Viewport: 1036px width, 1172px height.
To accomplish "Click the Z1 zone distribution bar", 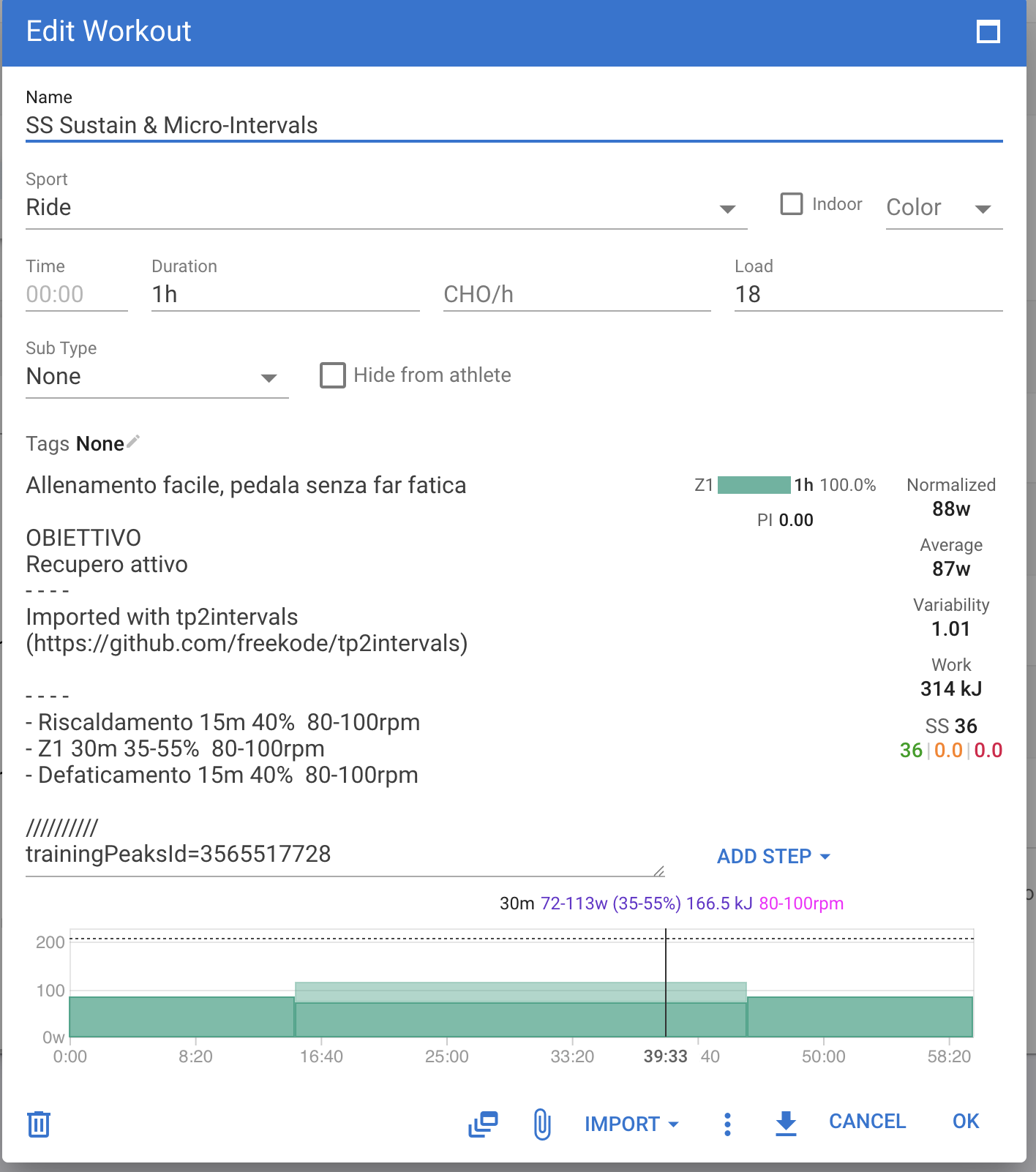I will point(754,485).
